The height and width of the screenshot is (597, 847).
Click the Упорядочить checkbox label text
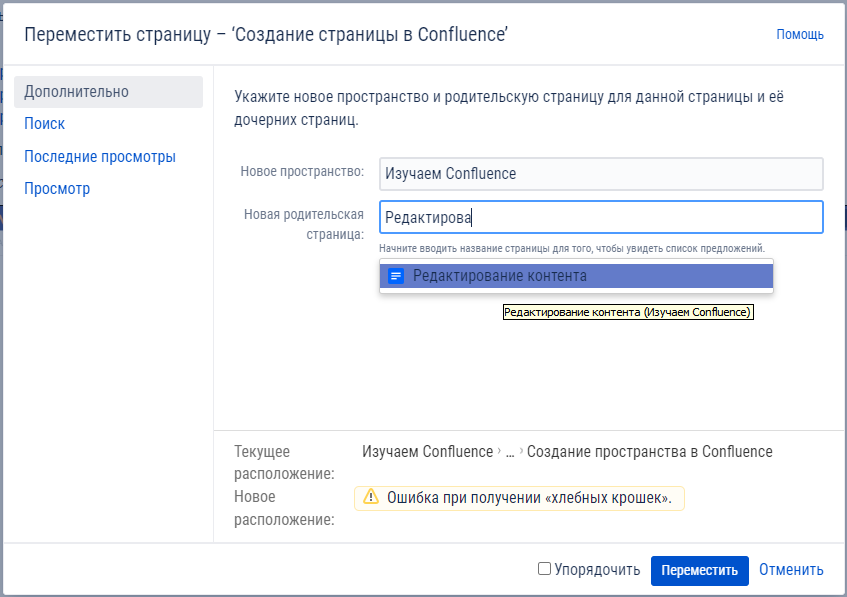point(597,570)
